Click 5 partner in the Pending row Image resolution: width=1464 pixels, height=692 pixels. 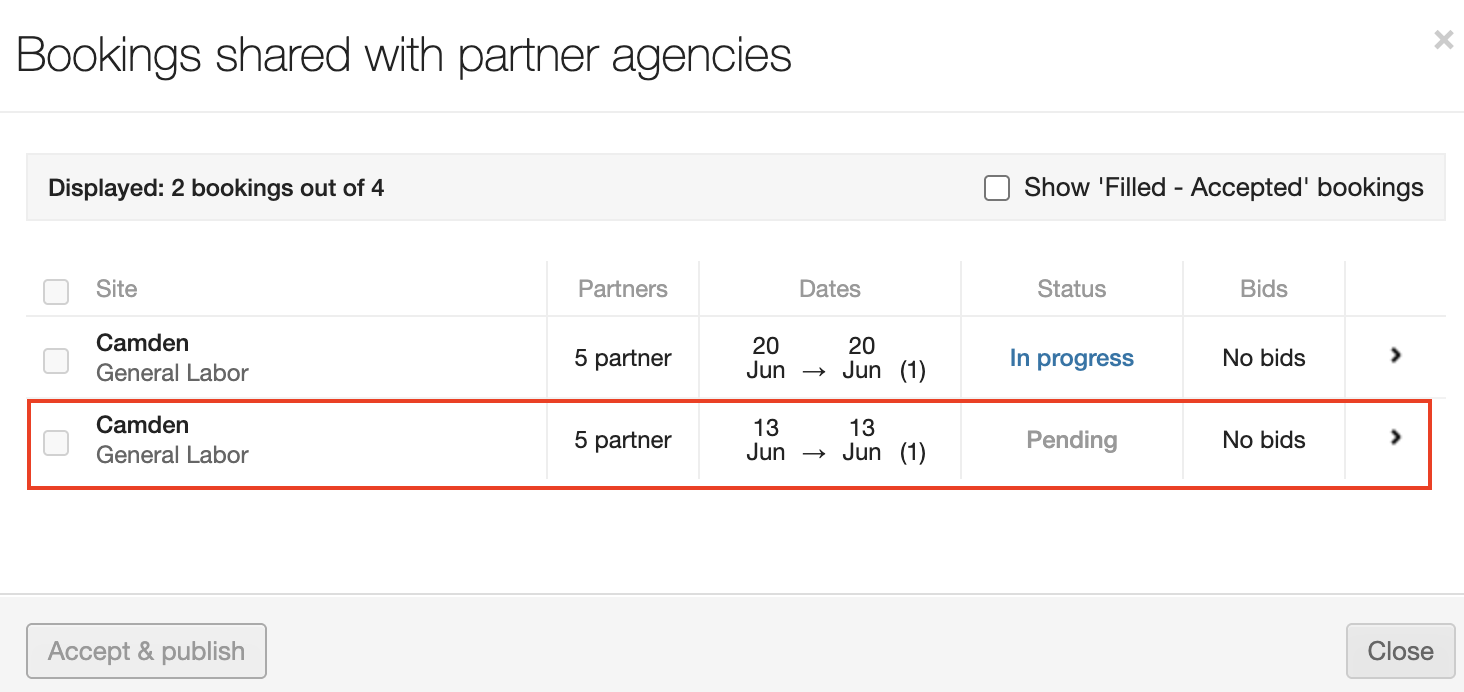coord(622,440)
